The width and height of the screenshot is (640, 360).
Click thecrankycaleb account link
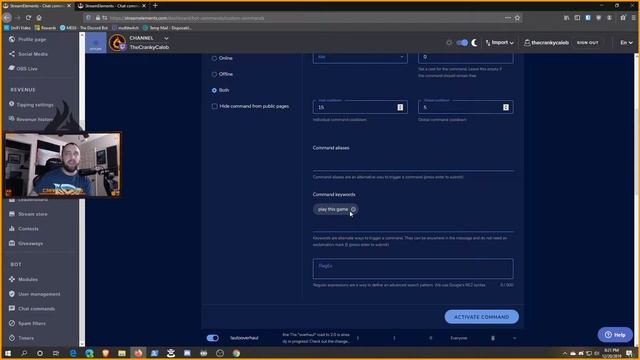(x=546, y=42)
